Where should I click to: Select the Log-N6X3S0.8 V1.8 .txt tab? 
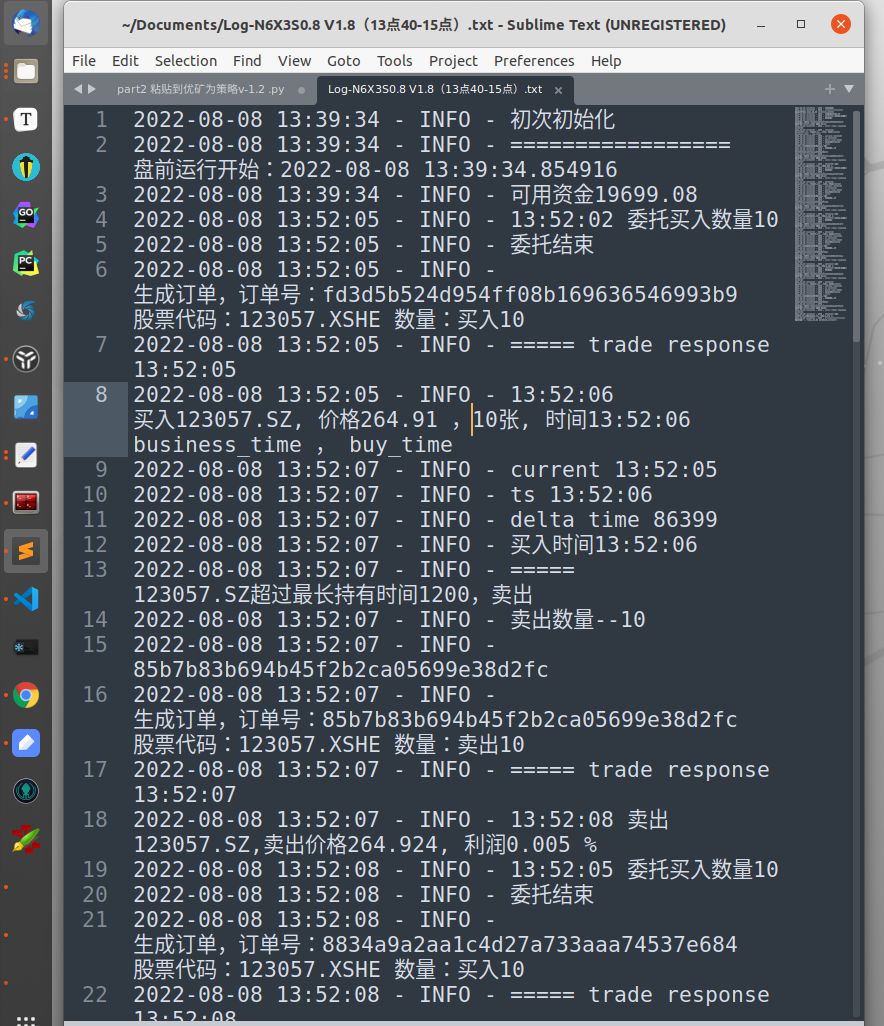point(435,90)
